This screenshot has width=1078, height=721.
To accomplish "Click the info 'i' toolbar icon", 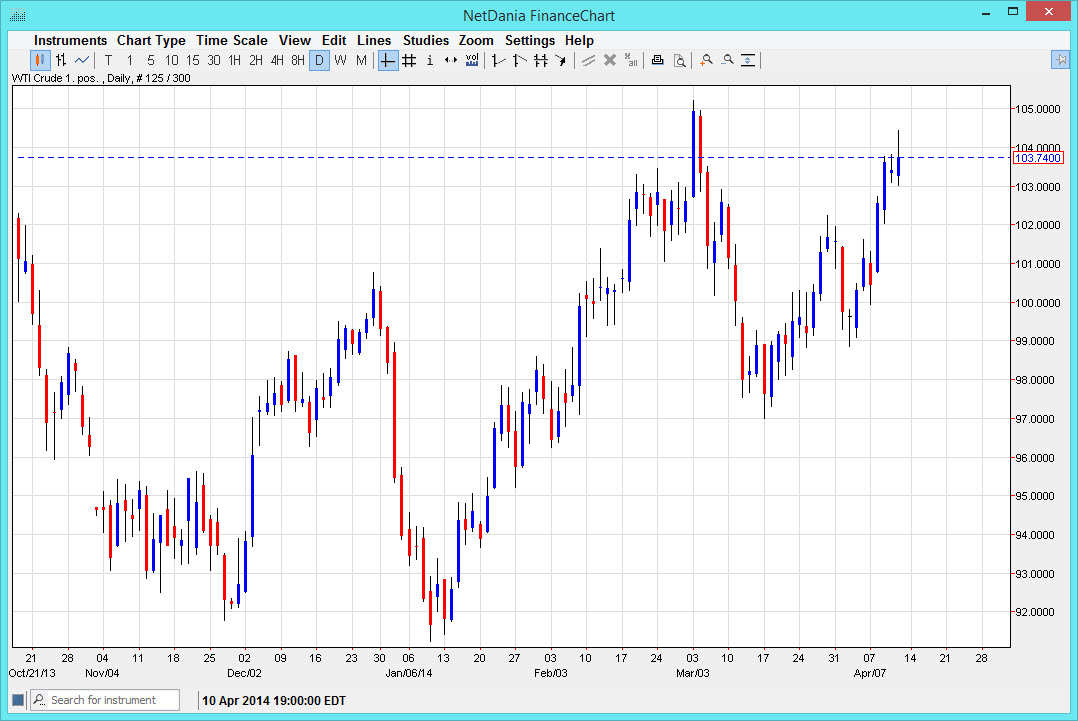I will pos(430,61).
